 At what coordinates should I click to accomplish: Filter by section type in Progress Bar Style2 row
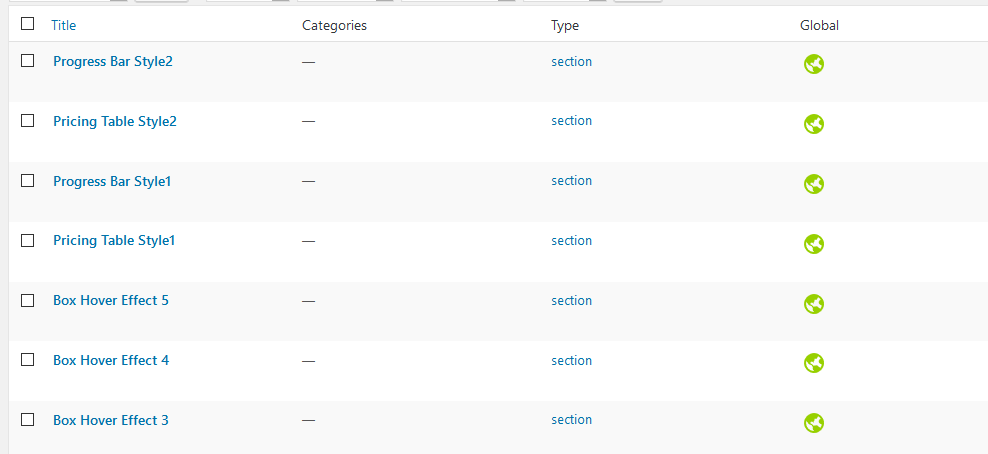(572, 62)
